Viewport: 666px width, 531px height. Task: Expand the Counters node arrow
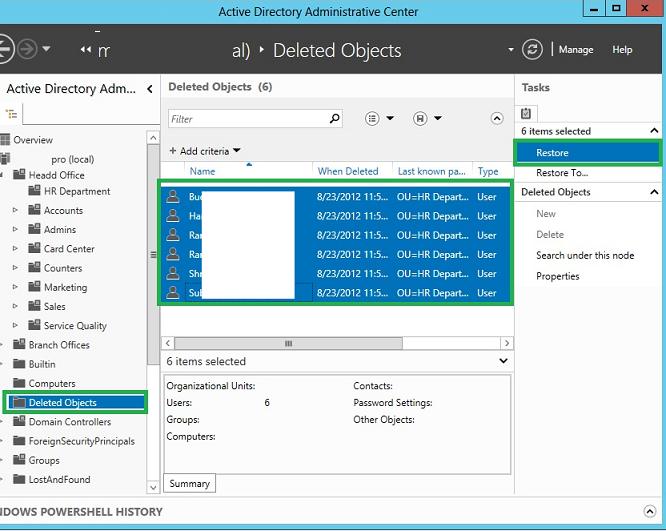(x=15, y=268)
